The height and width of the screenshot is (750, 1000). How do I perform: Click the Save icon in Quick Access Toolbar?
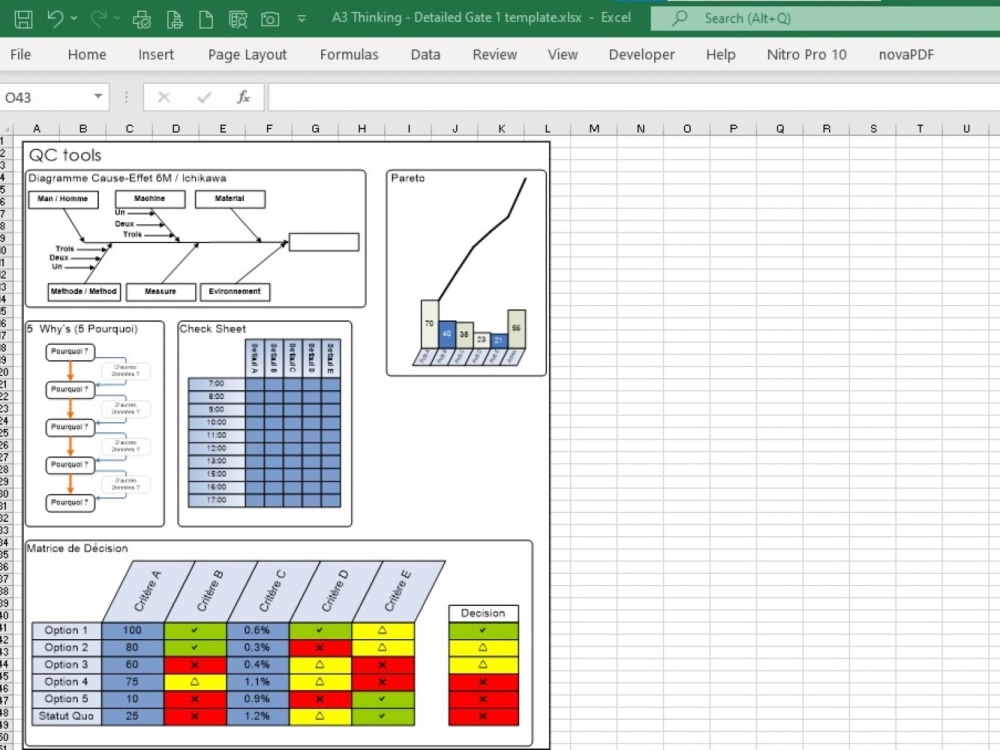pos(24,18)
